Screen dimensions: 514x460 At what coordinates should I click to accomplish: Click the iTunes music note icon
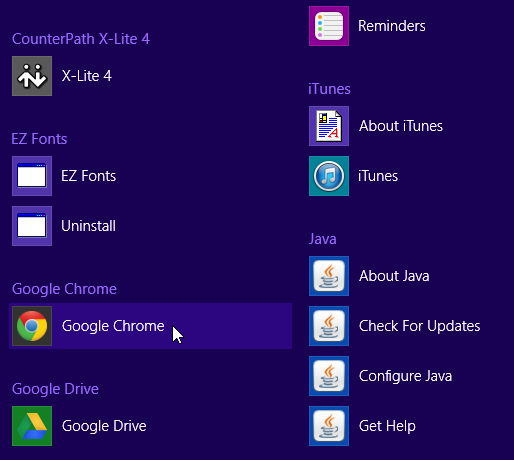point(329,176)
